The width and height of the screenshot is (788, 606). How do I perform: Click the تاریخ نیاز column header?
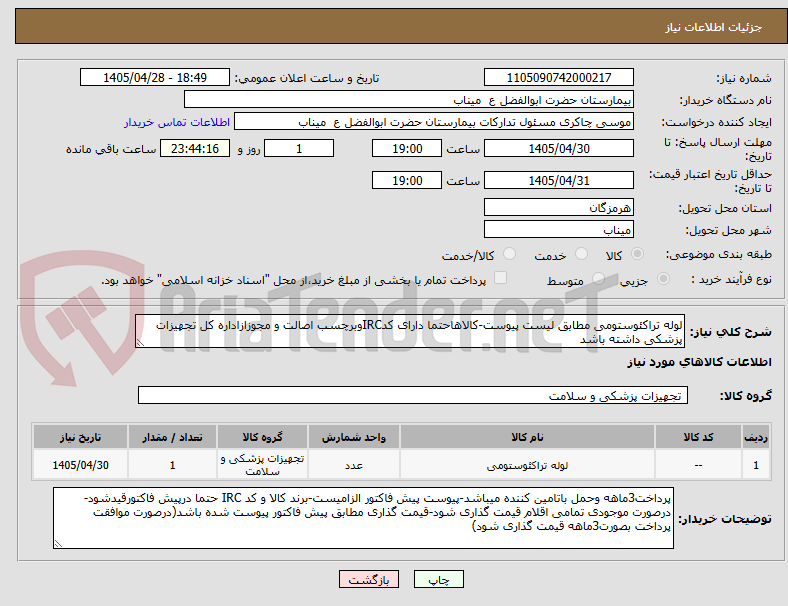pyautogui.click(x=80, y=437)
